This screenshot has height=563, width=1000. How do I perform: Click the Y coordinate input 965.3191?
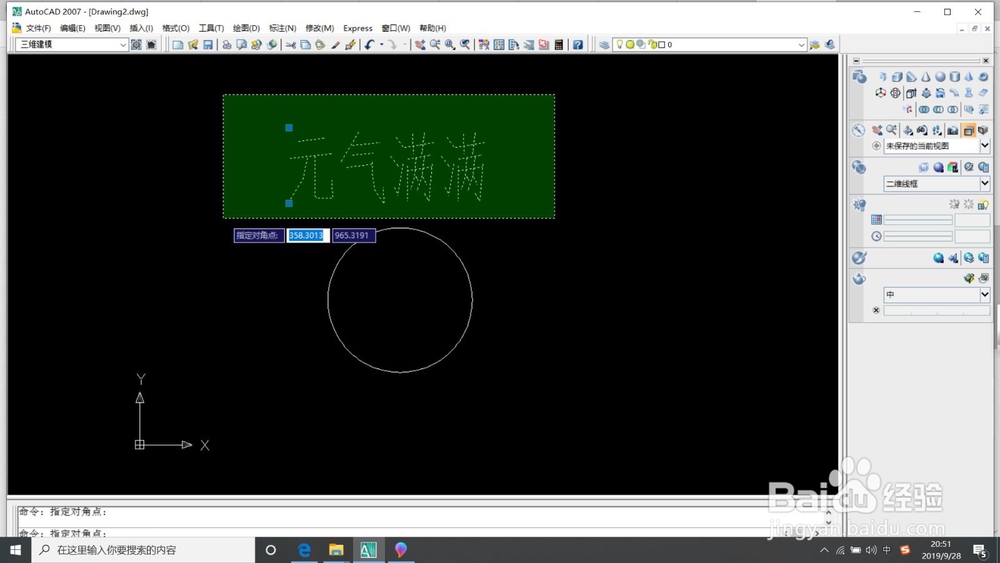(353, 235)
